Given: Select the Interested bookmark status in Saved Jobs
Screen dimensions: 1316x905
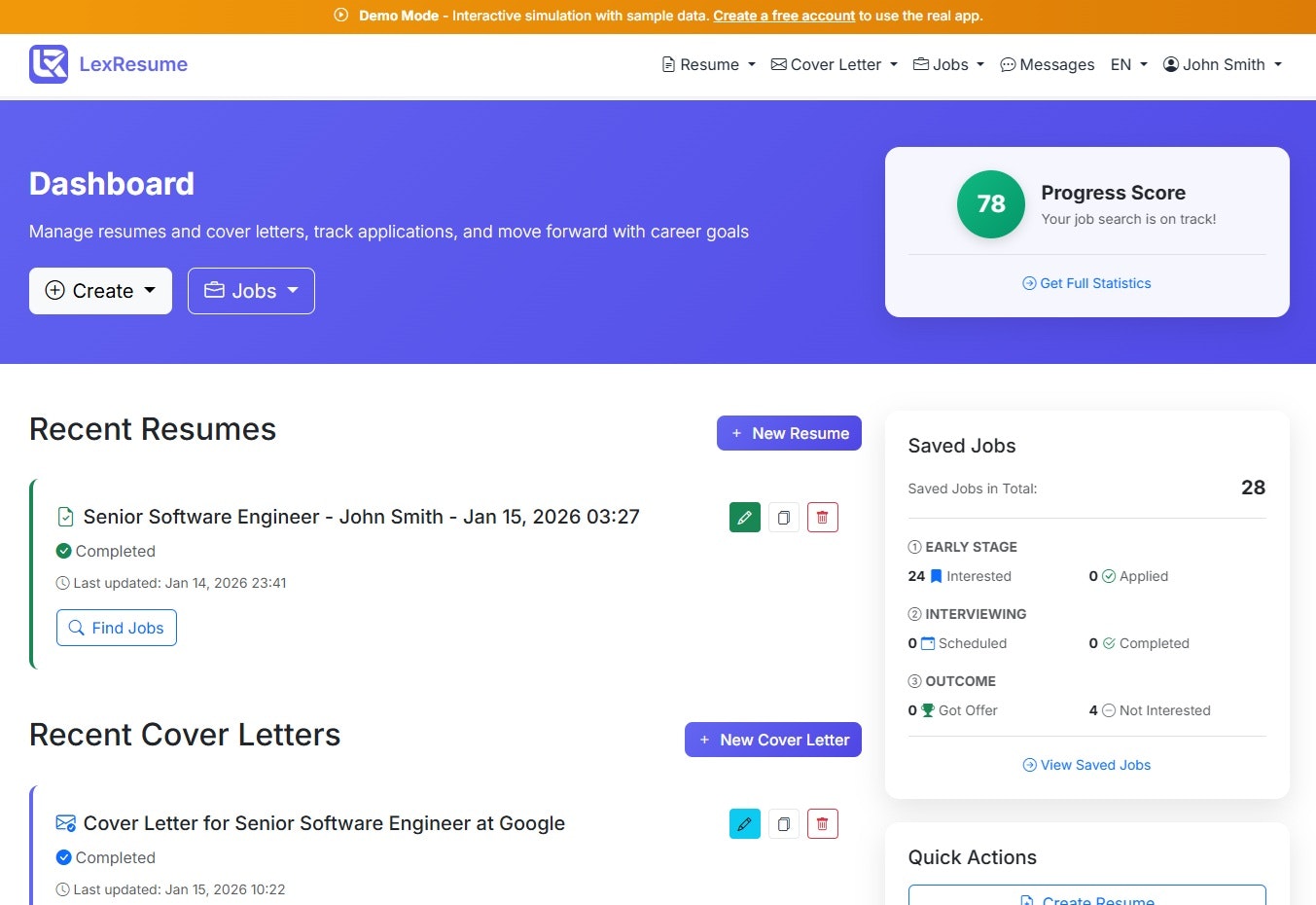Looking at the screenshot, I should [x=969, y=576].
